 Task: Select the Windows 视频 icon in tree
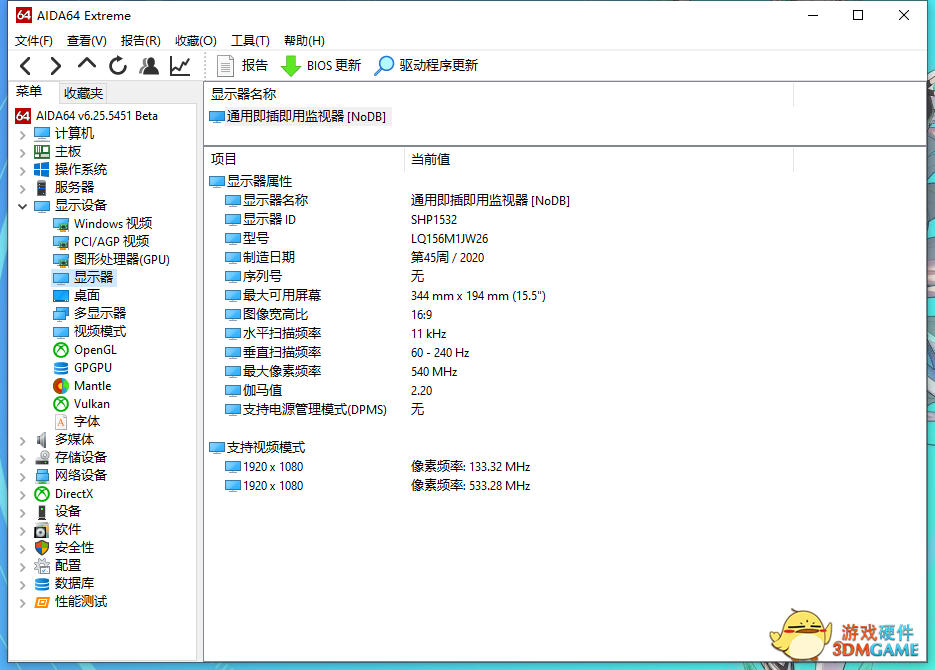tap(61, 224)
